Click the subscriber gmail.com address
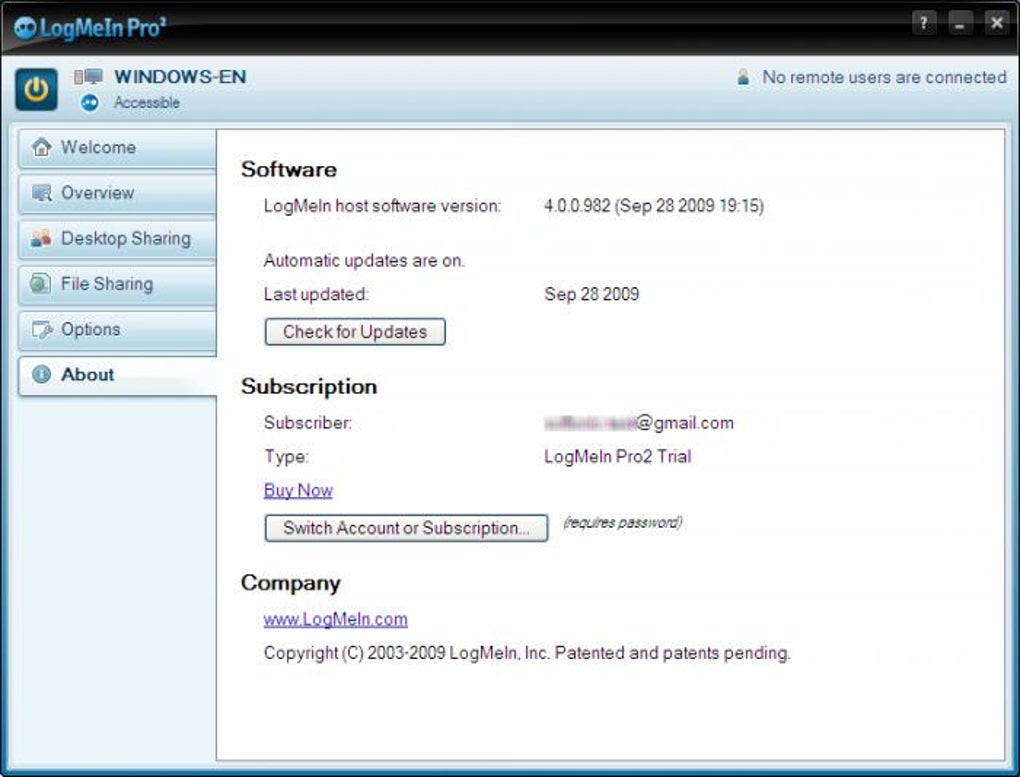 [639, 423]
